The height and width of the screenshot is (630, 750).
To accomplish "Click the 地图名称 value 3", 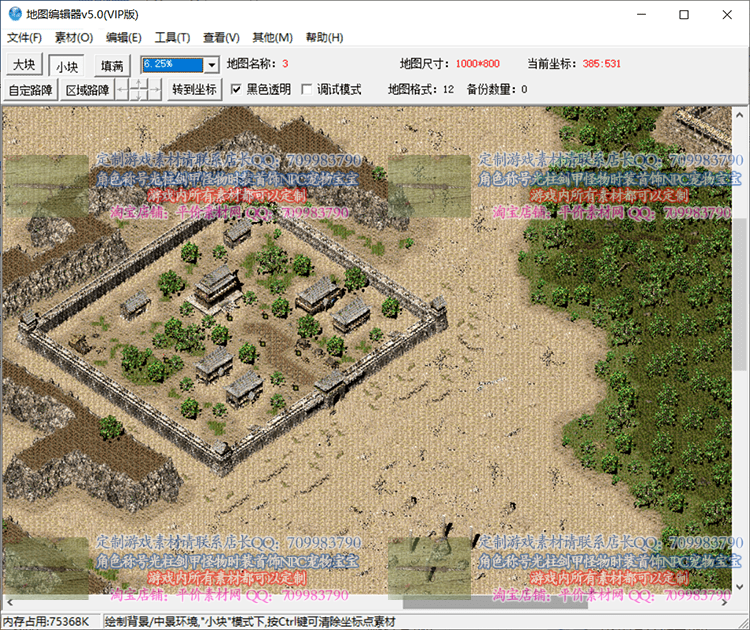I will pos(285,64).
